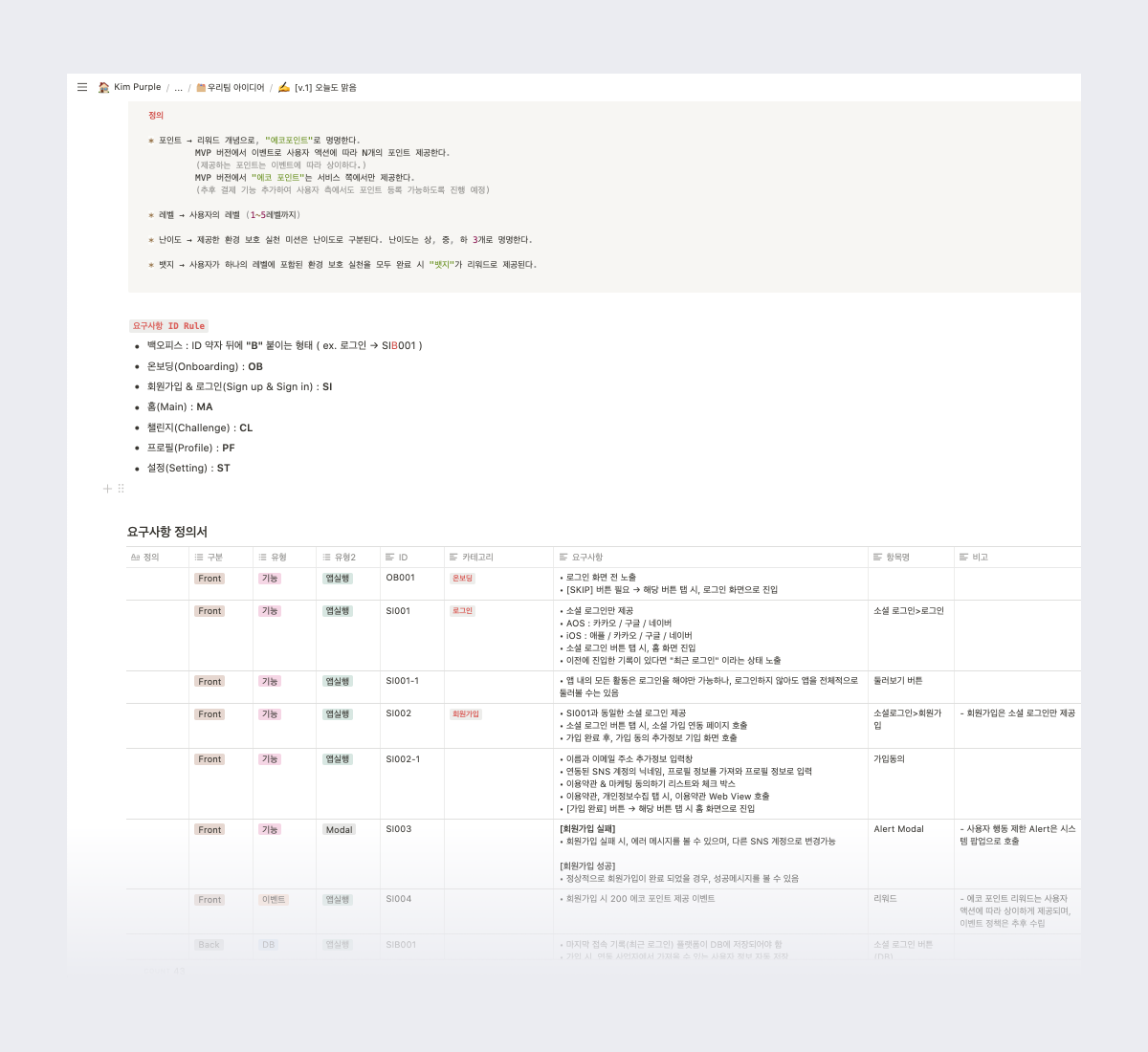Open the 카테고리 column header menu

498,557
